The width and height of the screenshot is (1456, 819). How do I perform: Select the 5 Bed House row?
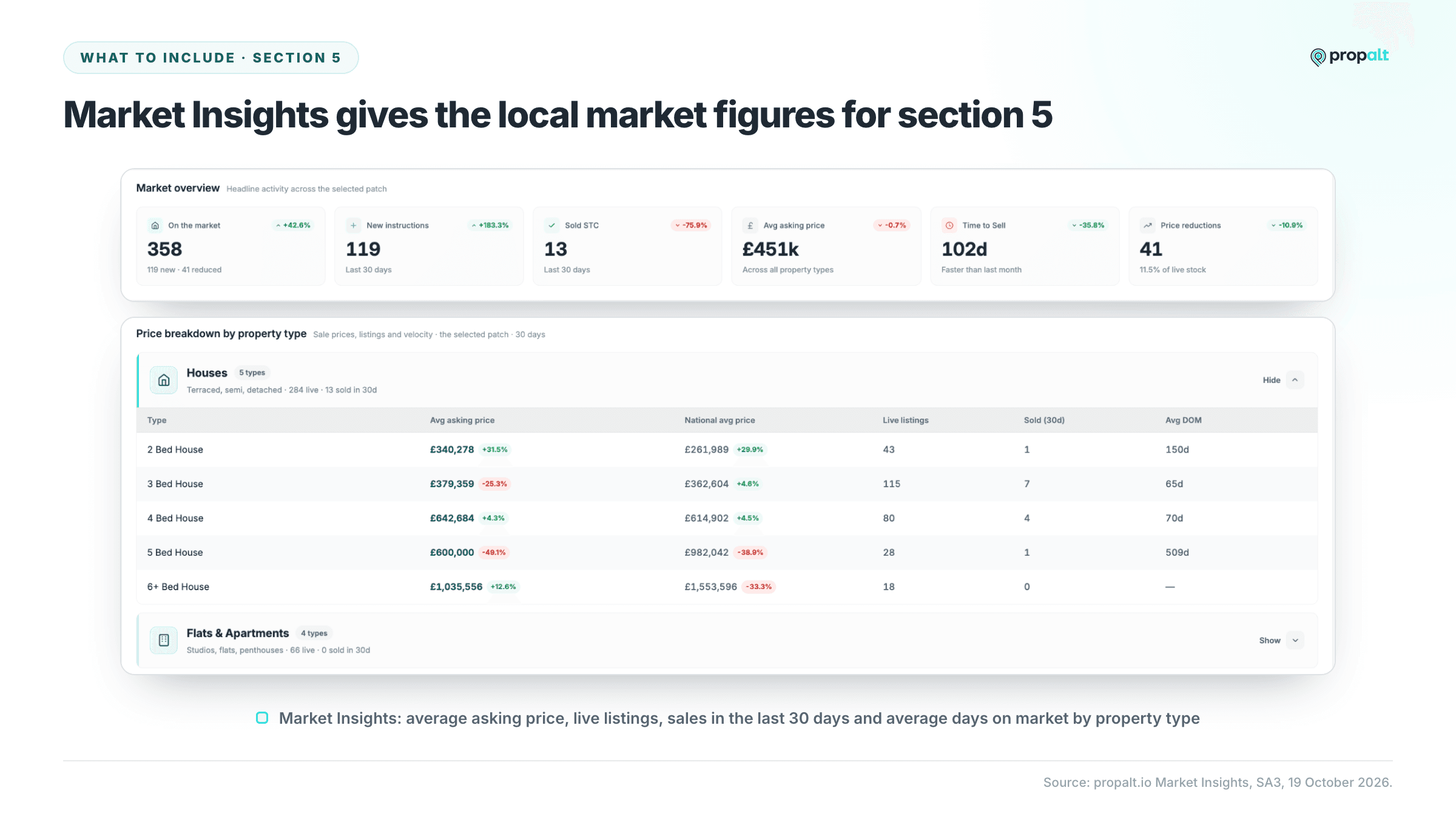(727, 552)
